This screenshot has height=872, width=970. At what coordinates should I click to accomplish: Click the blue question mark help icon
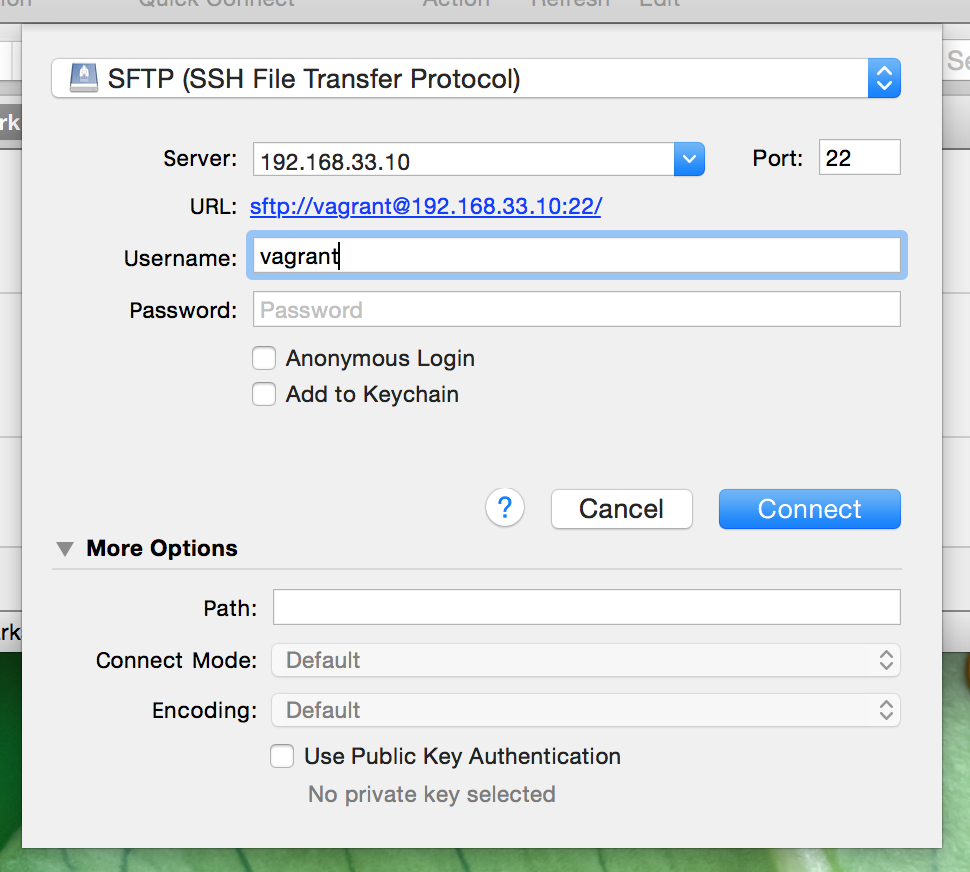click(x=505, y=508)
